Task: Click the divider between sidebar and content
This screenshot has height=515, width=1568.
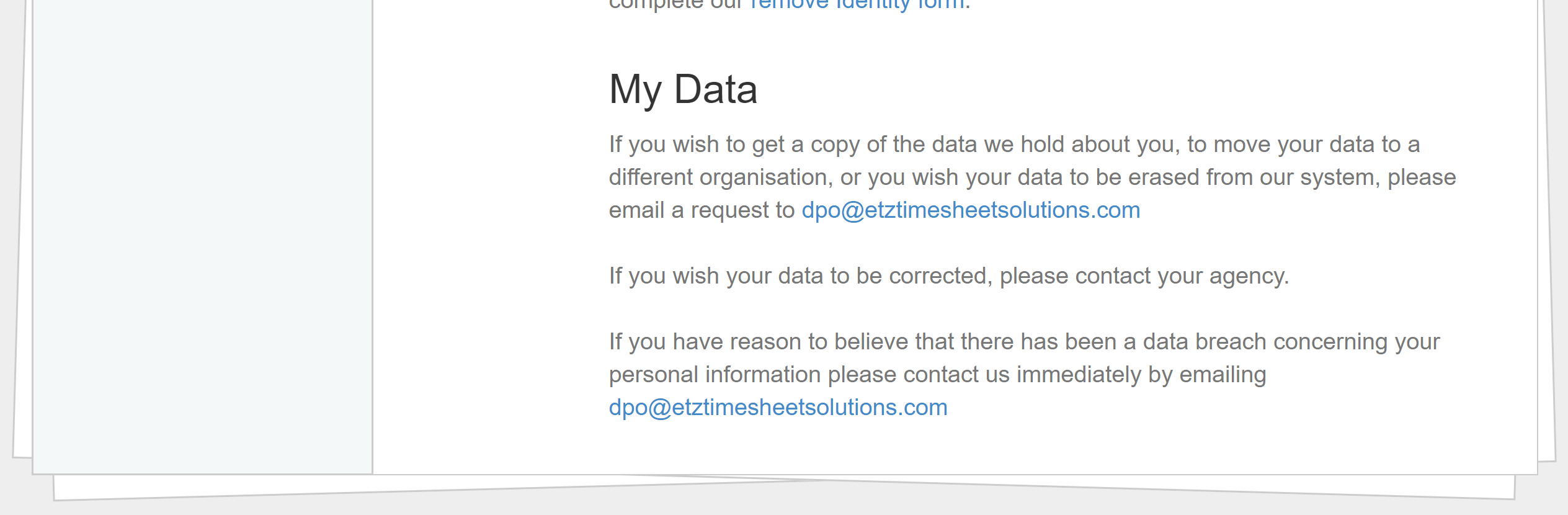Action: point(372,236)
